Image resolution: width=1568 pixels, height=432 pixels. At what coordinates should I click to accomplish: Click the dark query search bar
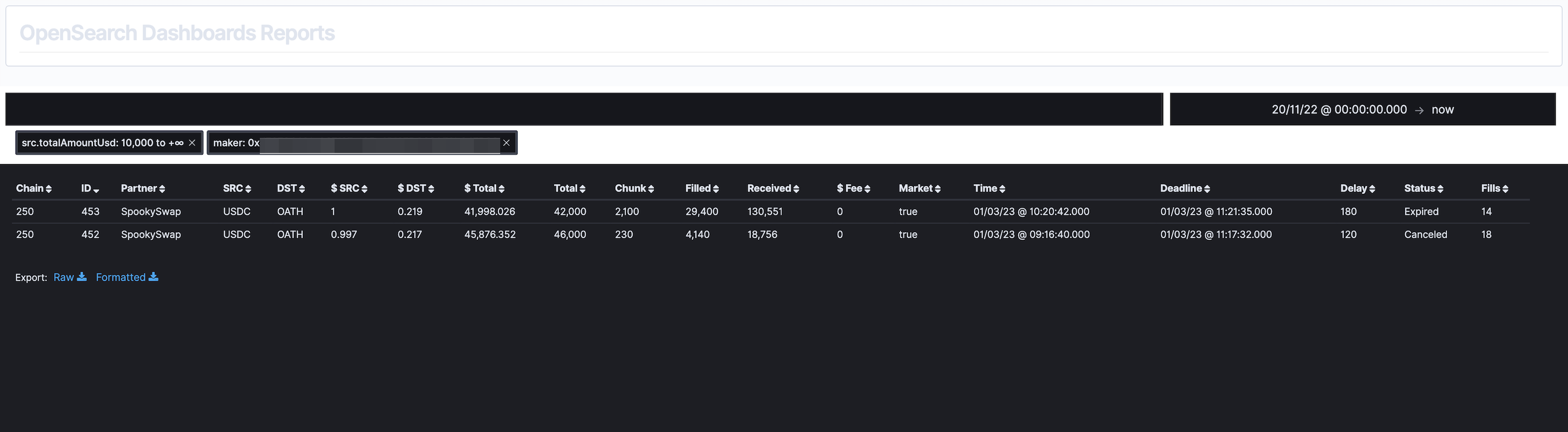584,109
